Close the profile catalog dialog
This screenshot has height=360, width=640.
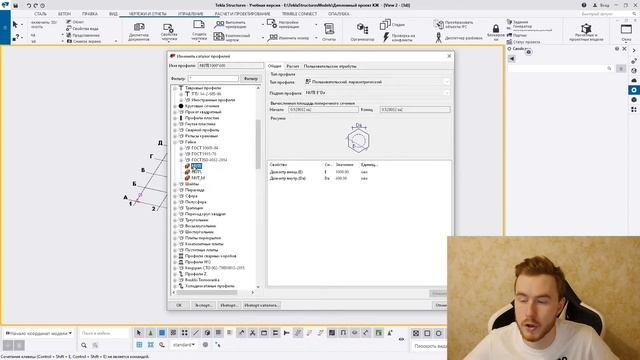449,56
